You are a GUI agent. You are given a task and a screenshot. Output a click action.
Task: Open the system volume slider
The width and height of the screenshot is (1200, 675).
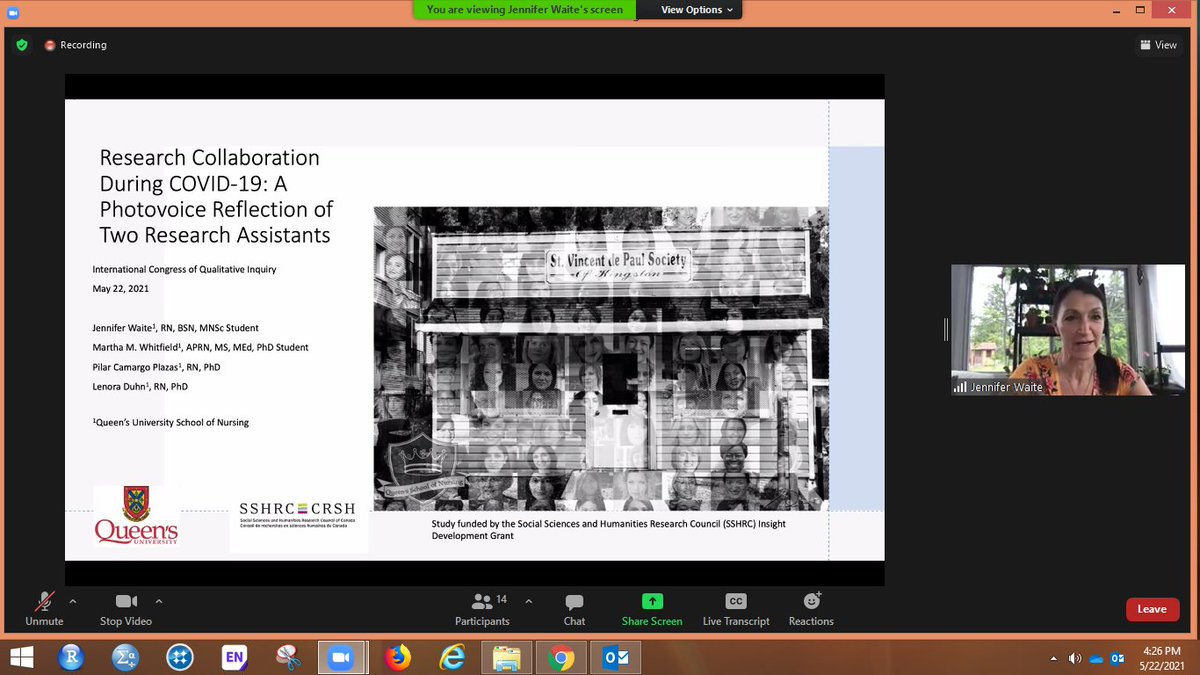point(1074,657)
